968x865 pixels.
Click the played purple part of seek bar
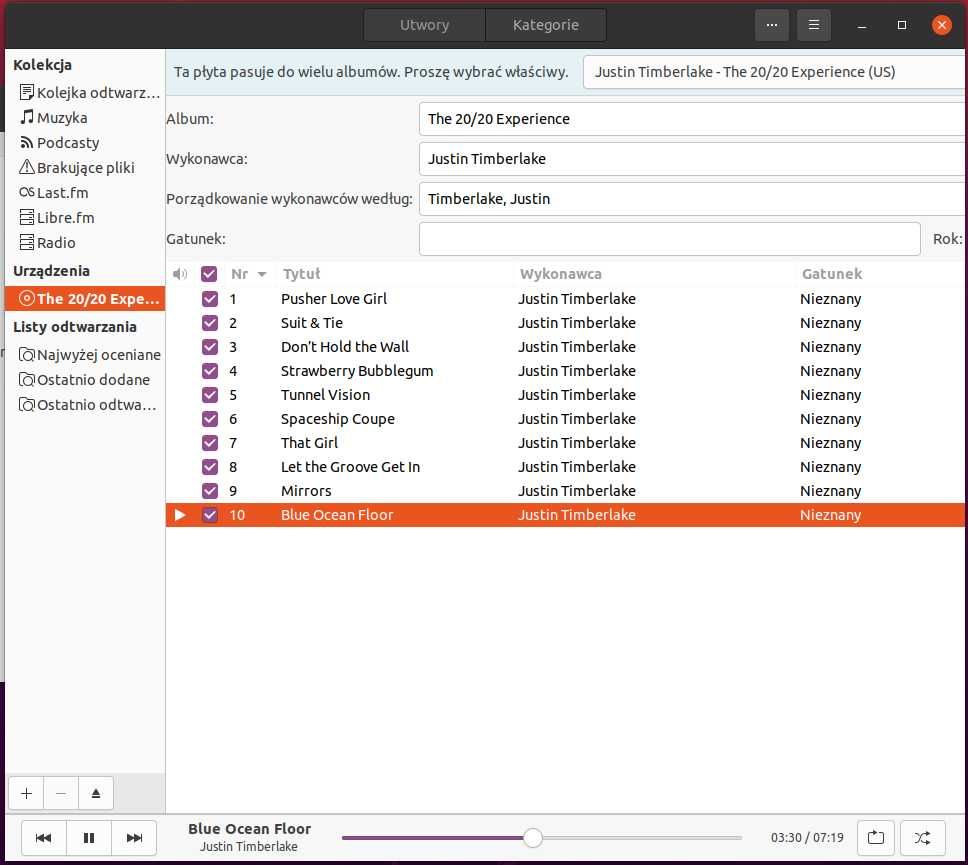(432, 838)
